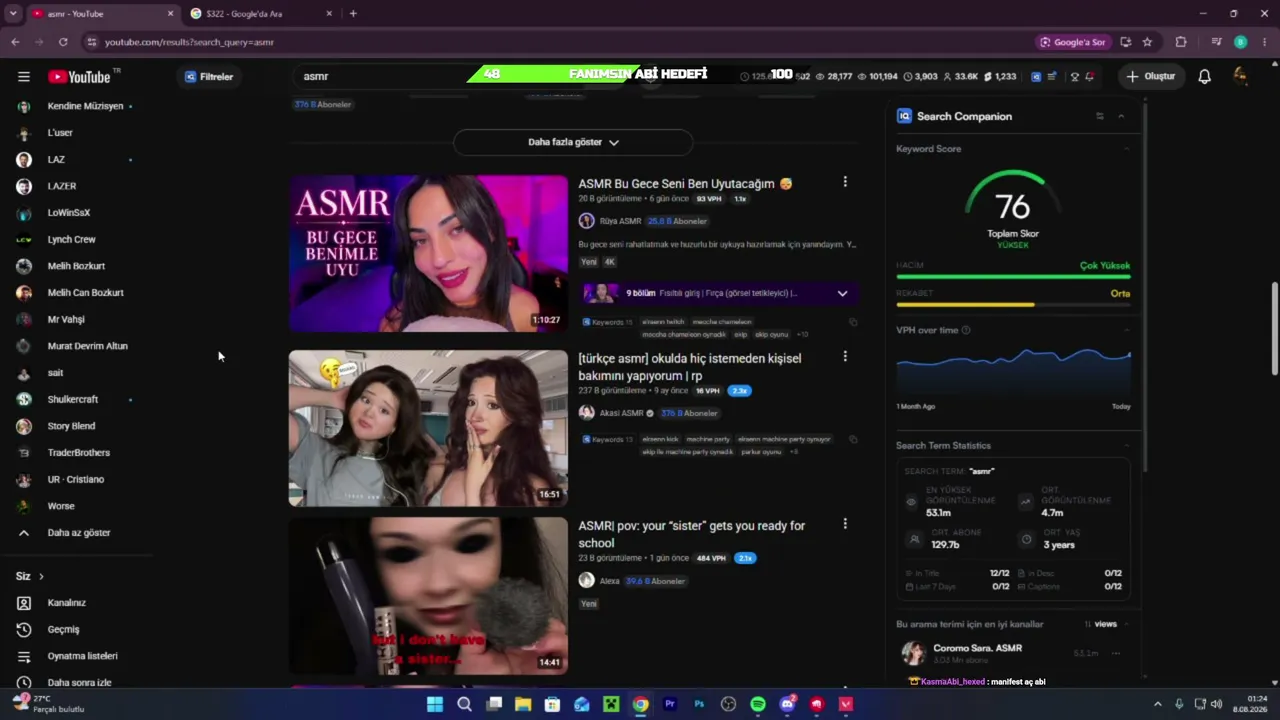The width and height of the screenshot is (1280, 720).
Task: Open 'Daha sonra izle' in the sidebar
Action: 79,683
